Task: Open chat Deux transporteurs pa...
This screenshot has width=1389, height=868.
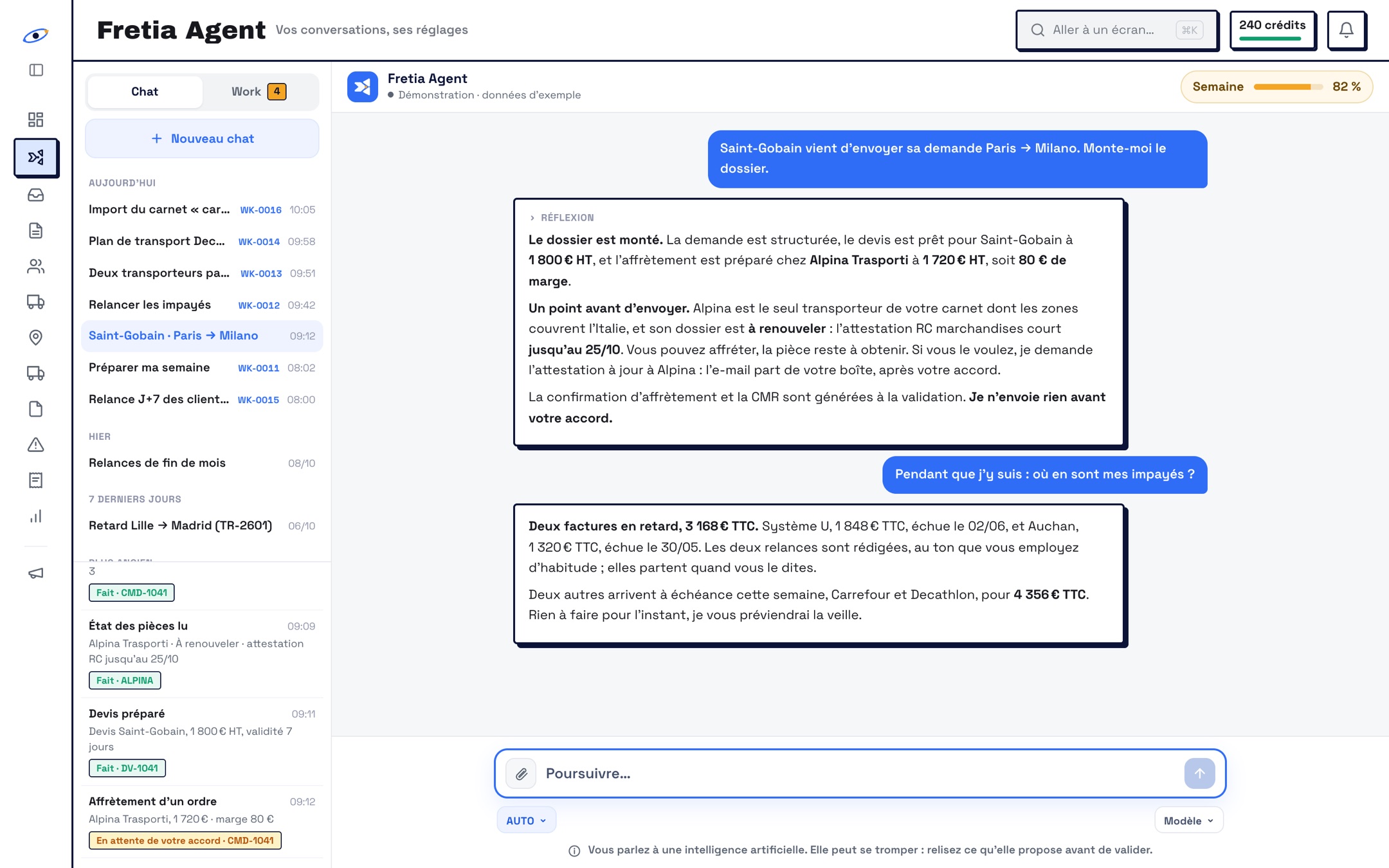Action: (202, 273)
